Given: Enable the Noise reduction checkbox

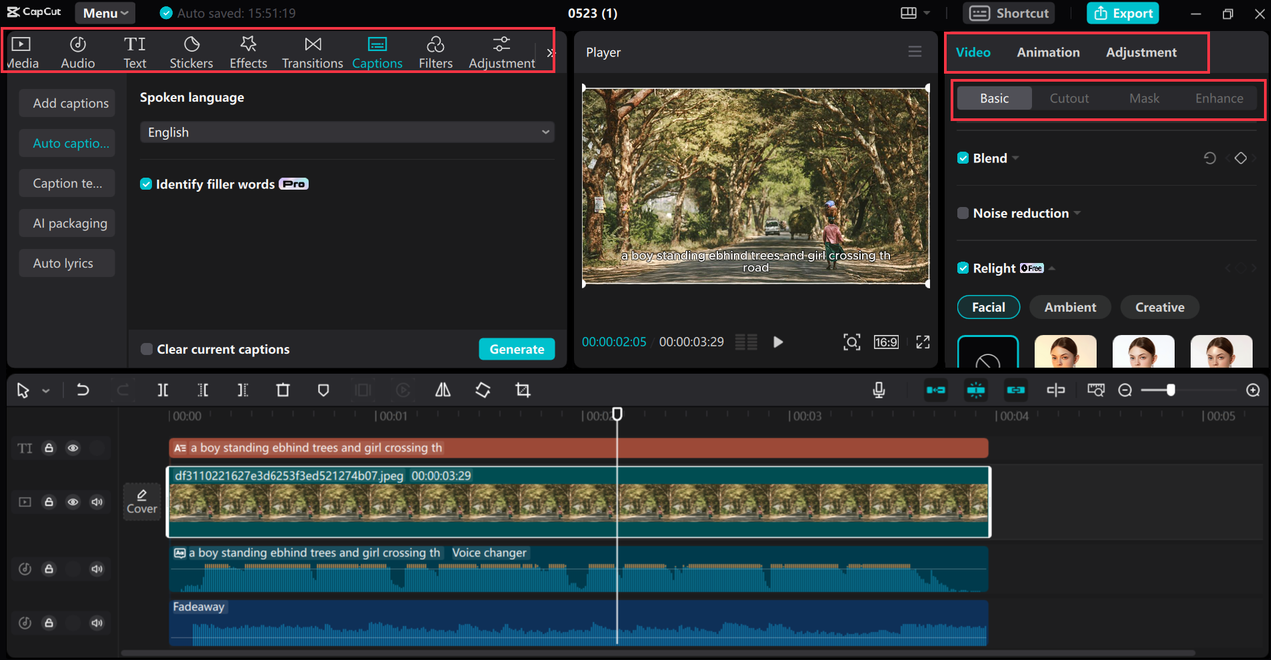Looking at the screenshot, I should [963, 213].
